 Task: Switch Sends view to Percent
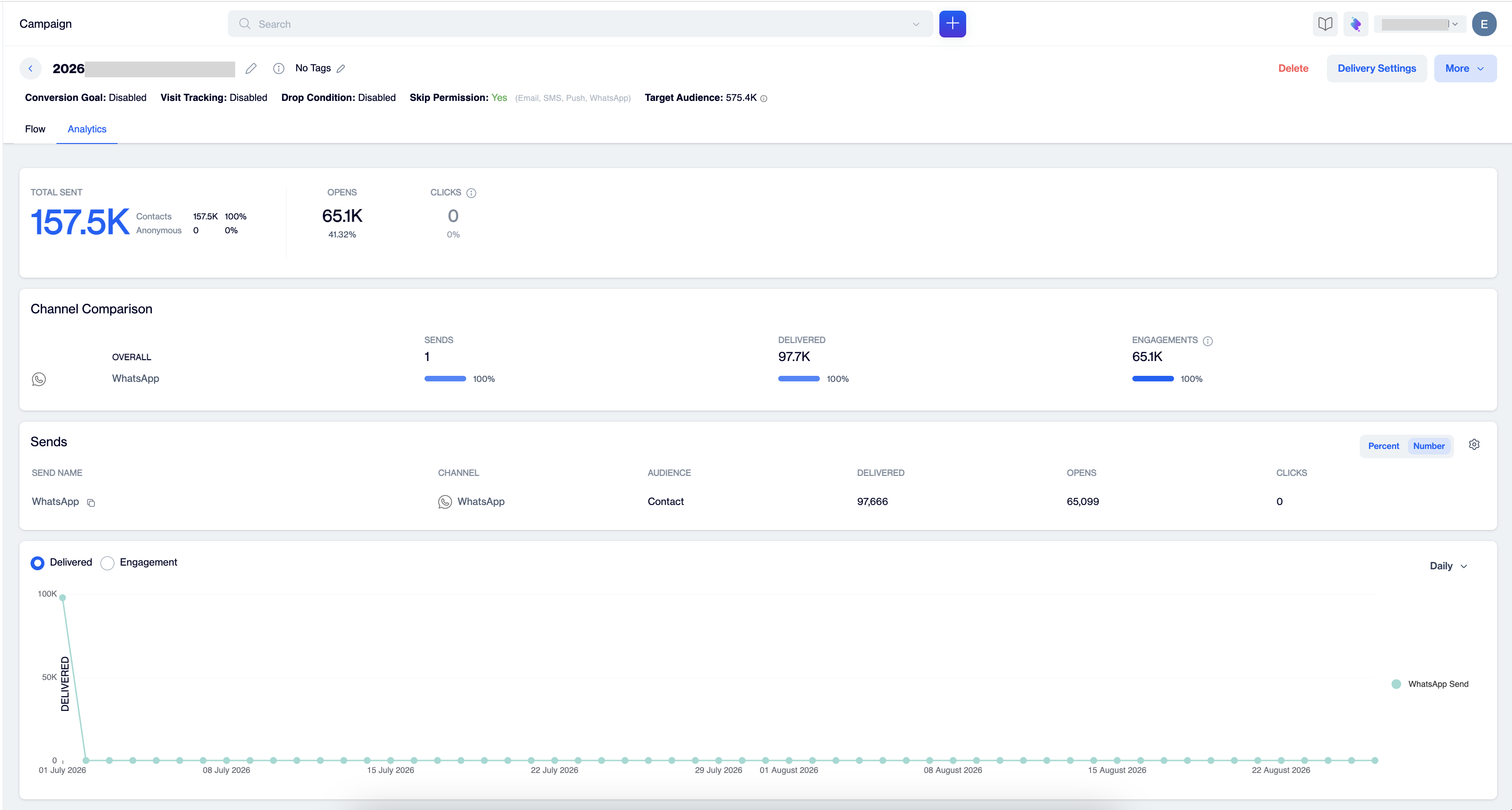1383,446
